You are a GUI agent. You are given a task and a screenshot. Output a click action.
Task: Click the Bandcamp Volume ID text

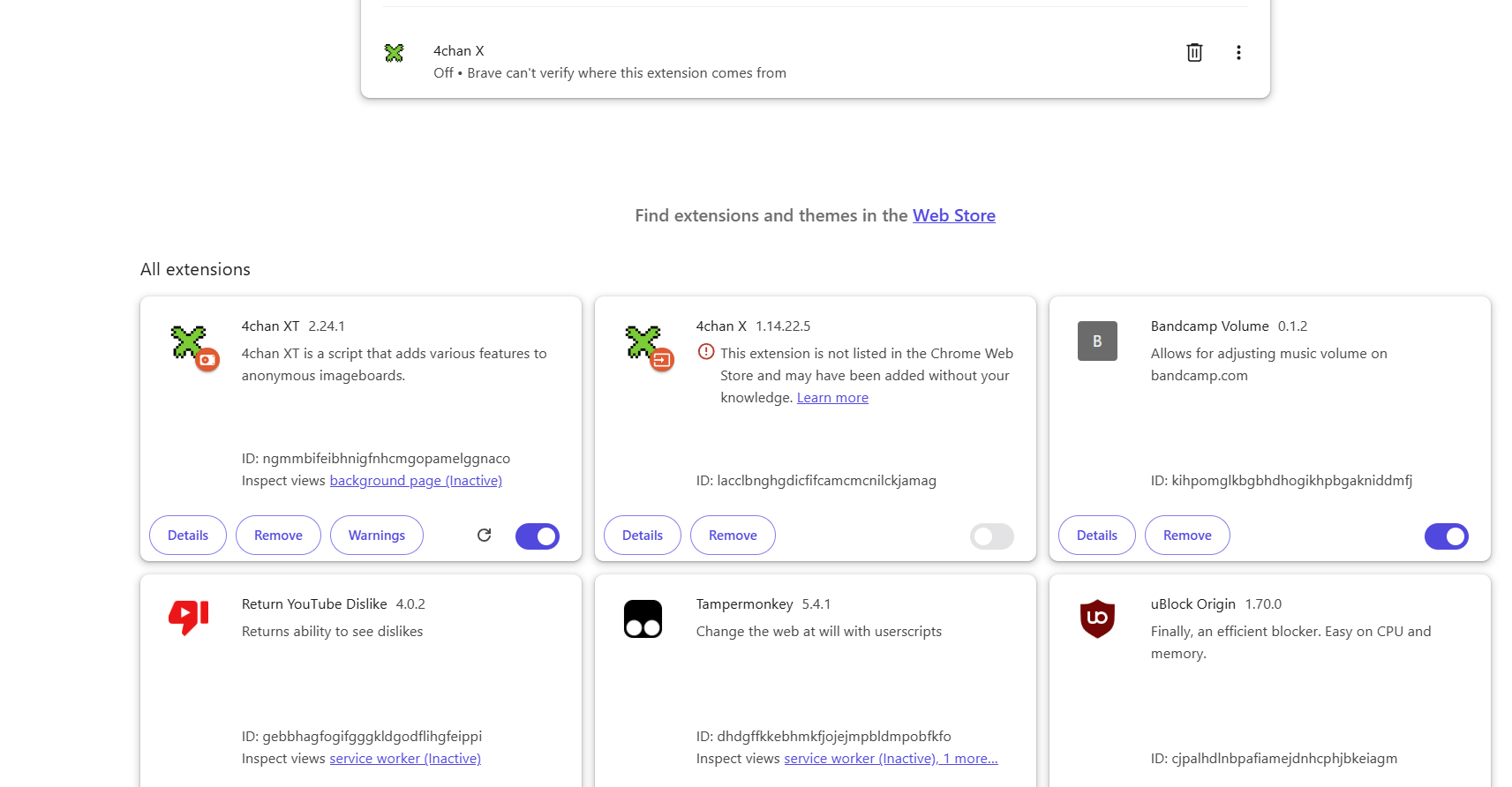point(1282,481)
